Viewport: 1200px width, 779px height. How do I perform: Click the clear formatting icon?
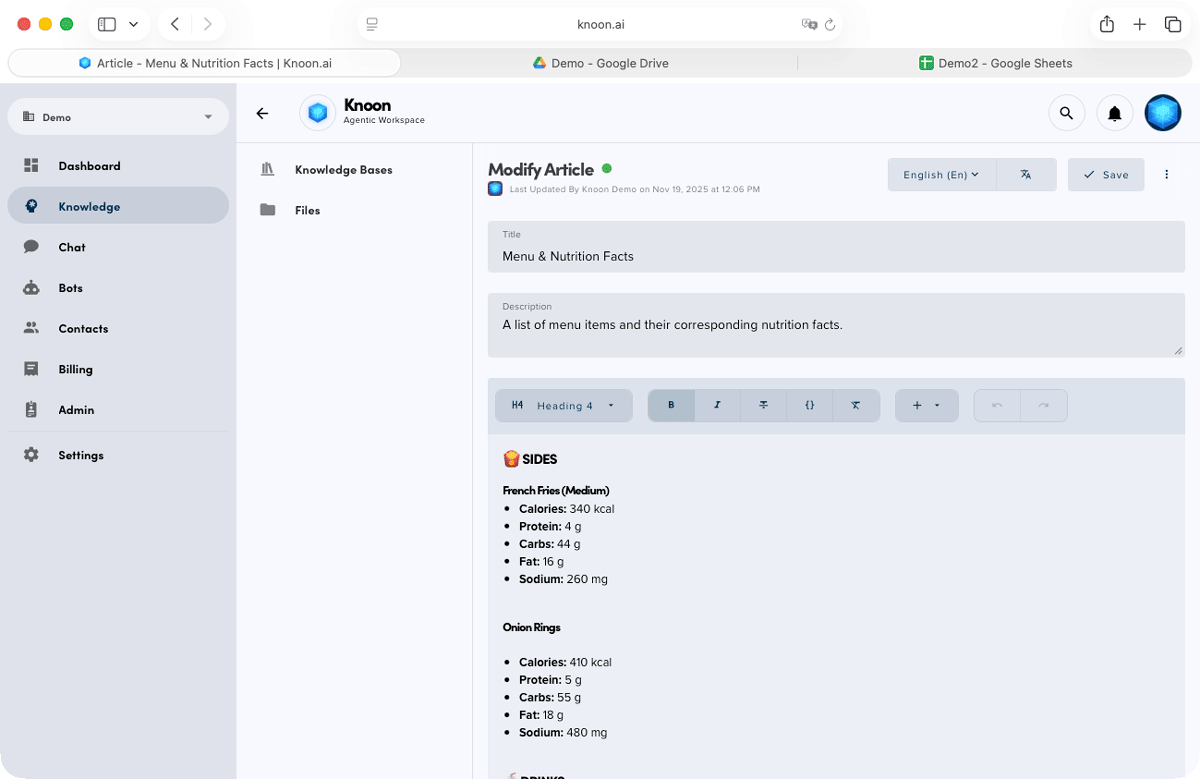click(x=856, y=405)
